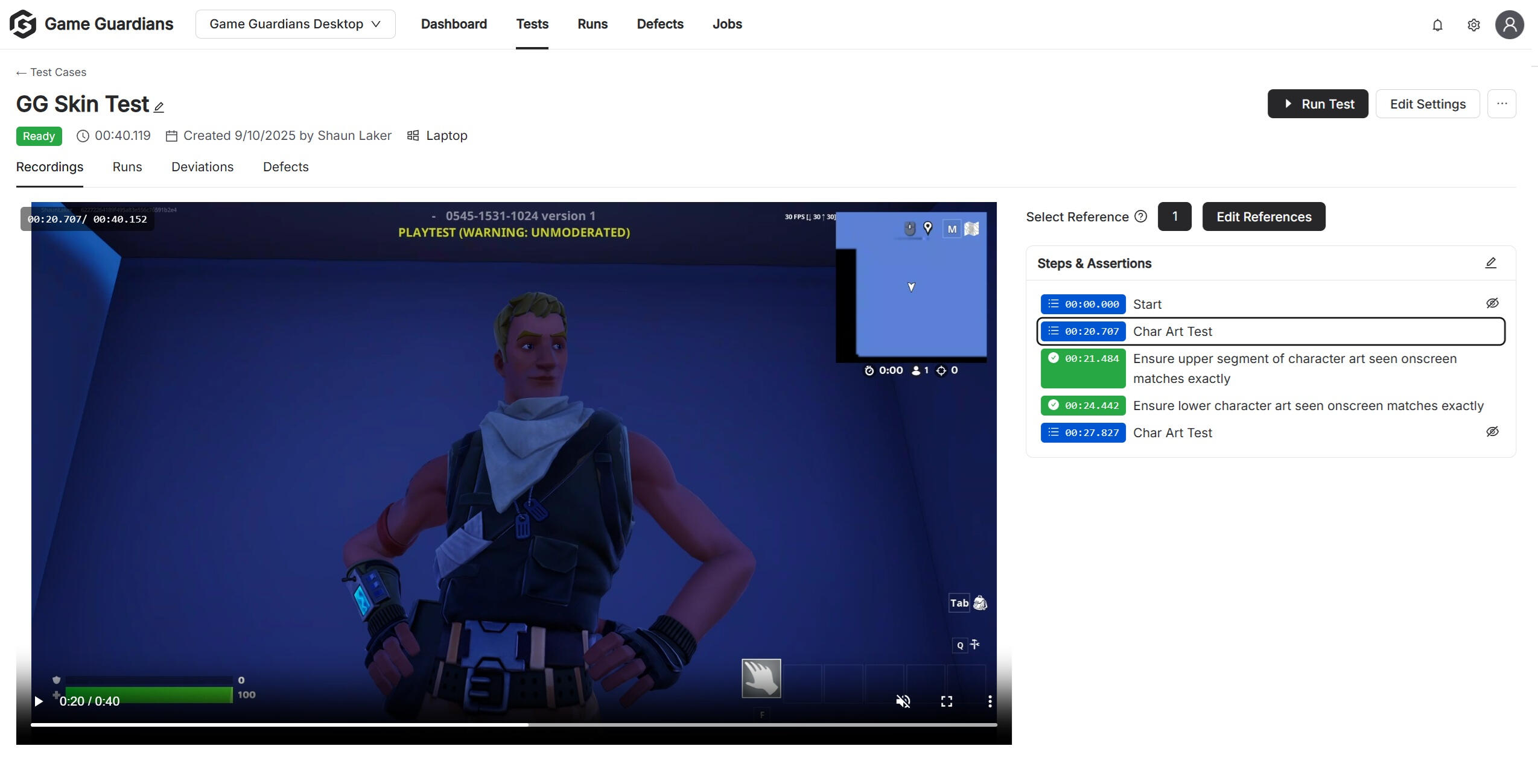
Task: Play the recording video
Action: coord(39,701)
